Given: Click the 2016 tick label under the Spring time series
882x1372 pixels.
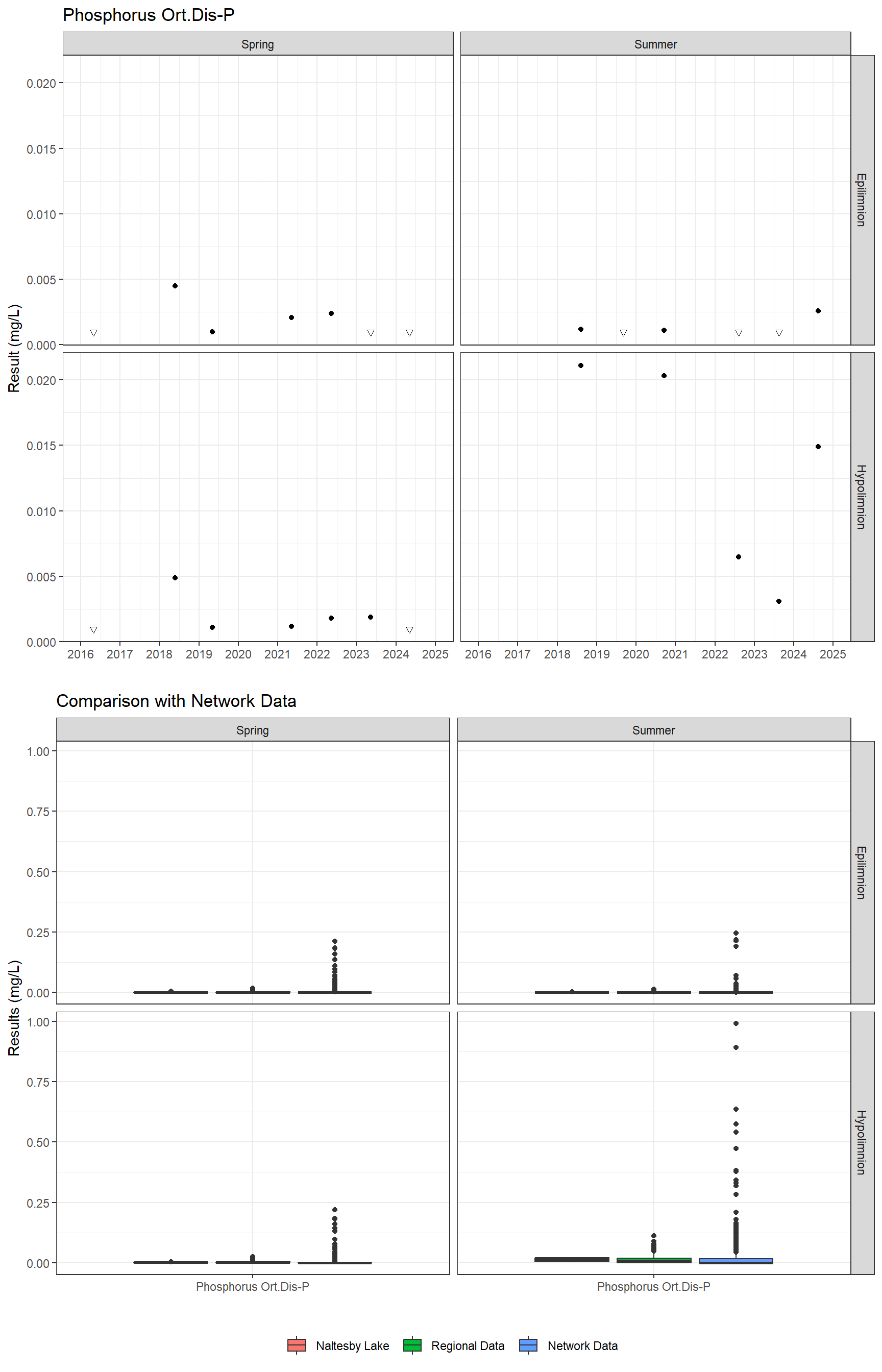Looking at the screenshot, I should (80, 654).
